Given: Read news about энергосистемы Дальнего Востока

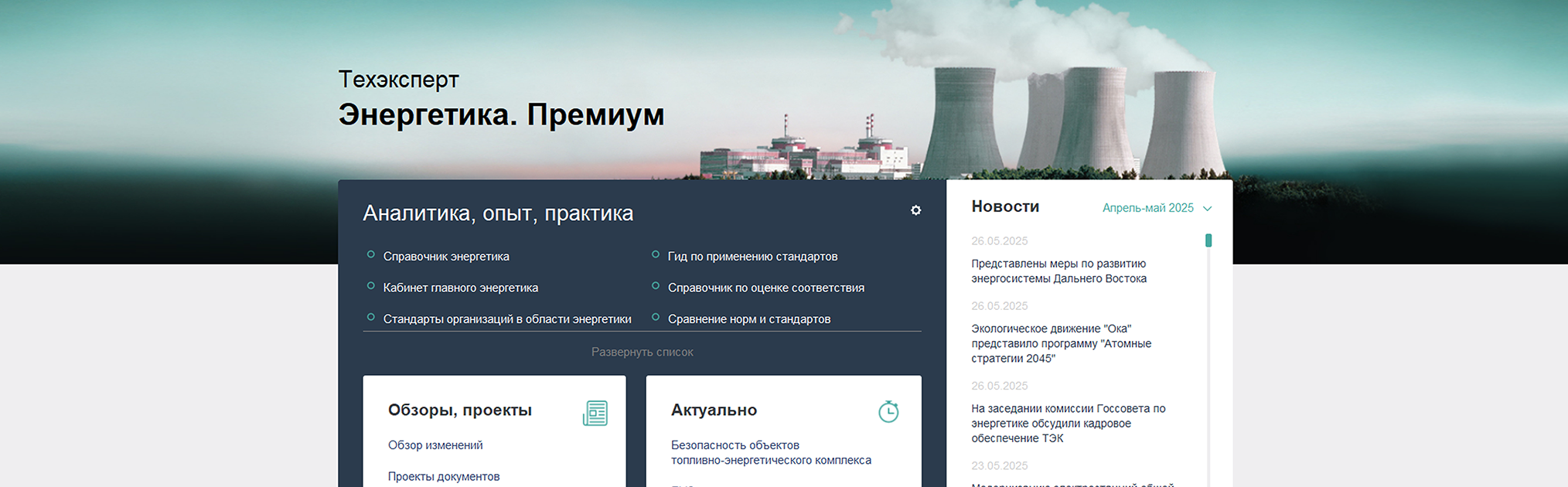Looking at the screenshot, I should coord(1058,271).
